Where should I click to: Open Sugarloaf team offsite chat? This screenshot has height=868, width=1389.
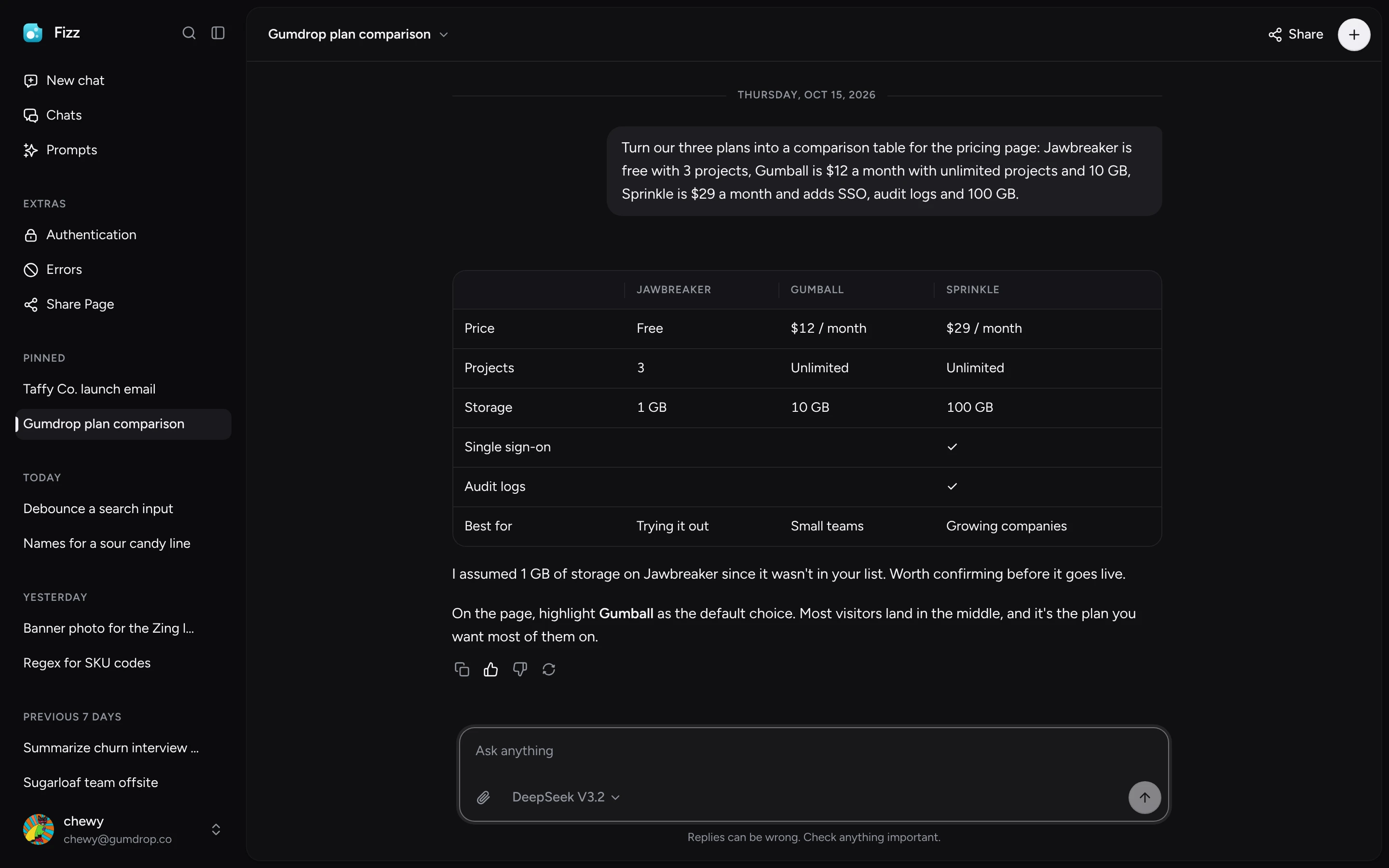[123, 783]
